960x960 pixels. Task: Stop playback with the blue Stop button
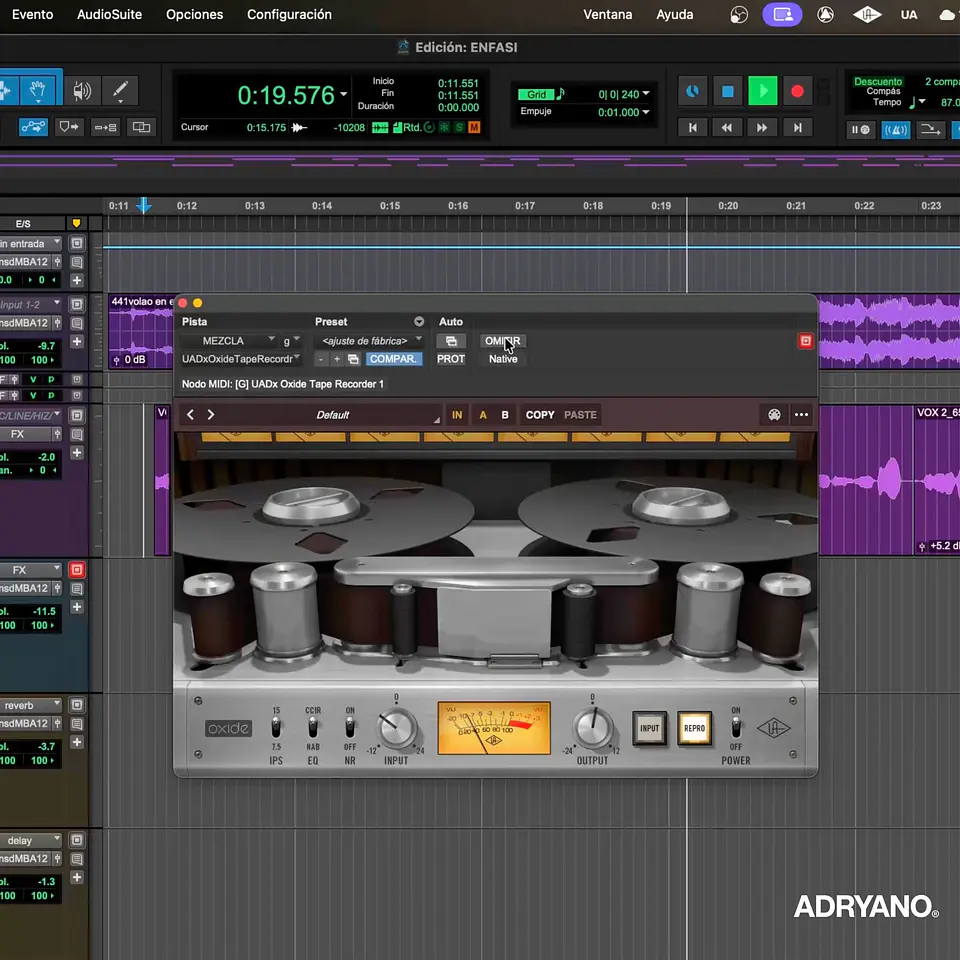pyautogui.click(x=727, y=91)
